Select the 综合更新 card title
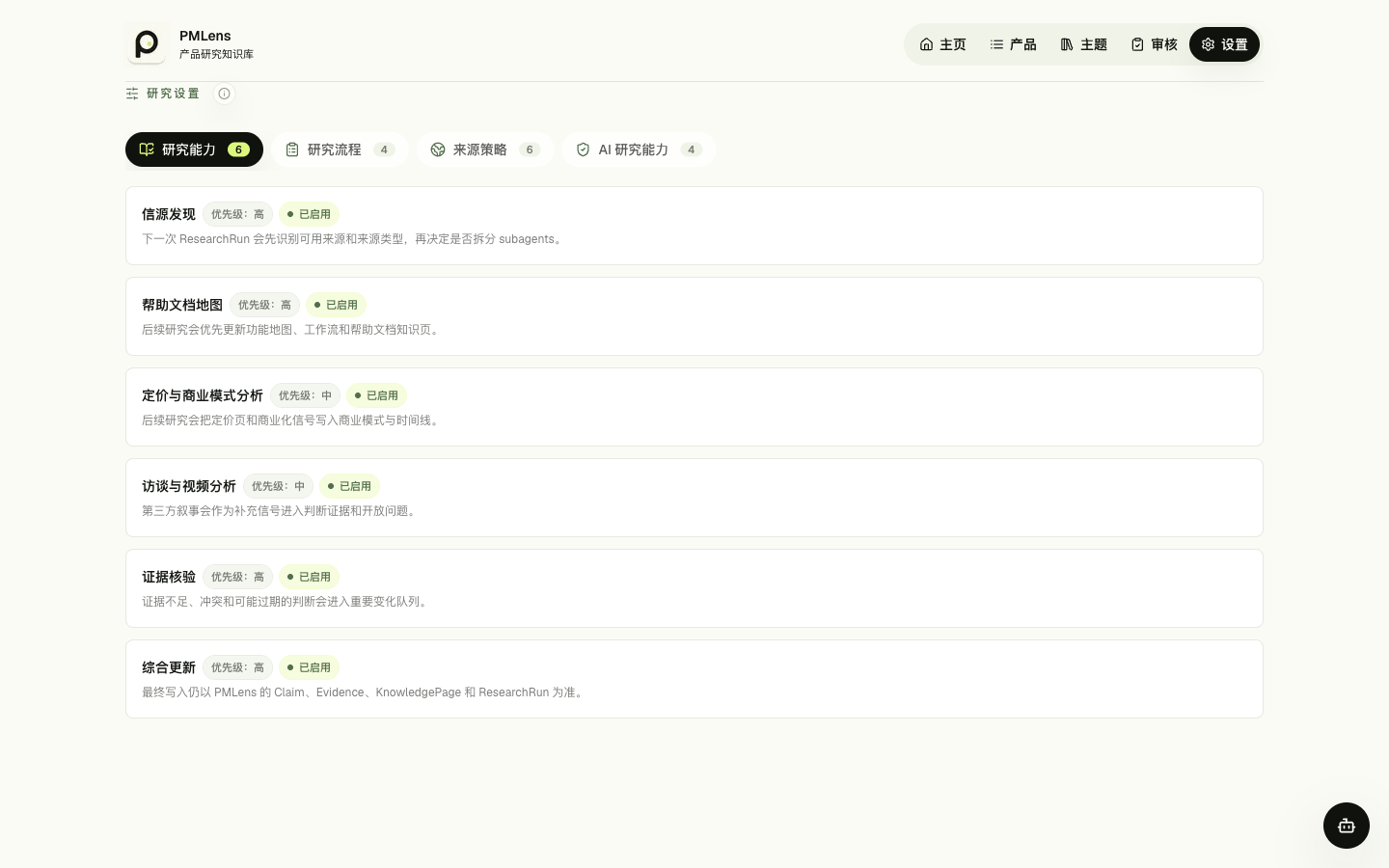This screenshot has width=1389, height=868. point(169,667)
